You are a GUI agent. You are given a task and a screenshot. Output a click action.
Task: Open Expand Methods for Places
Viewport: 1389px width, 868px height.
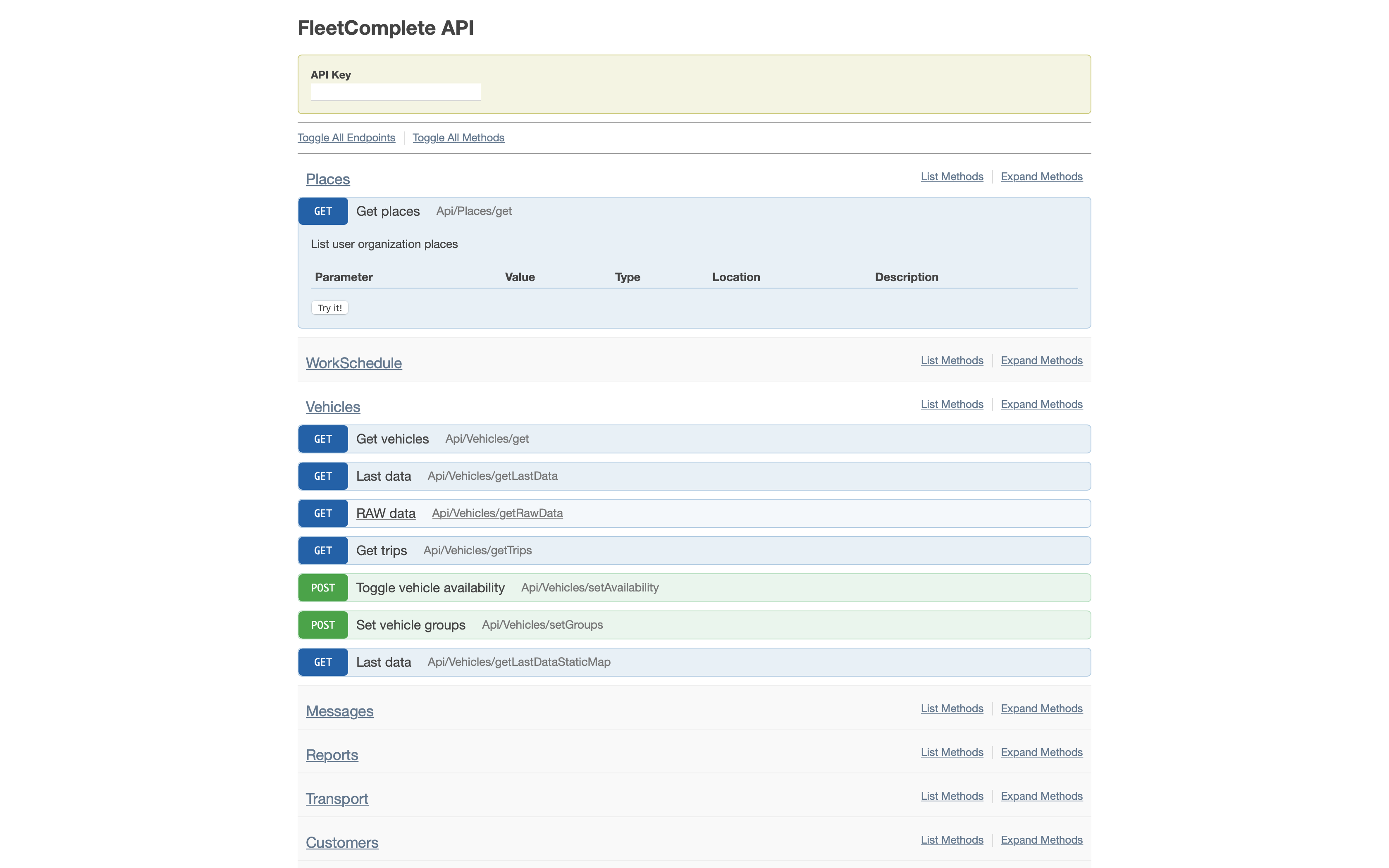pos(1041,177)
